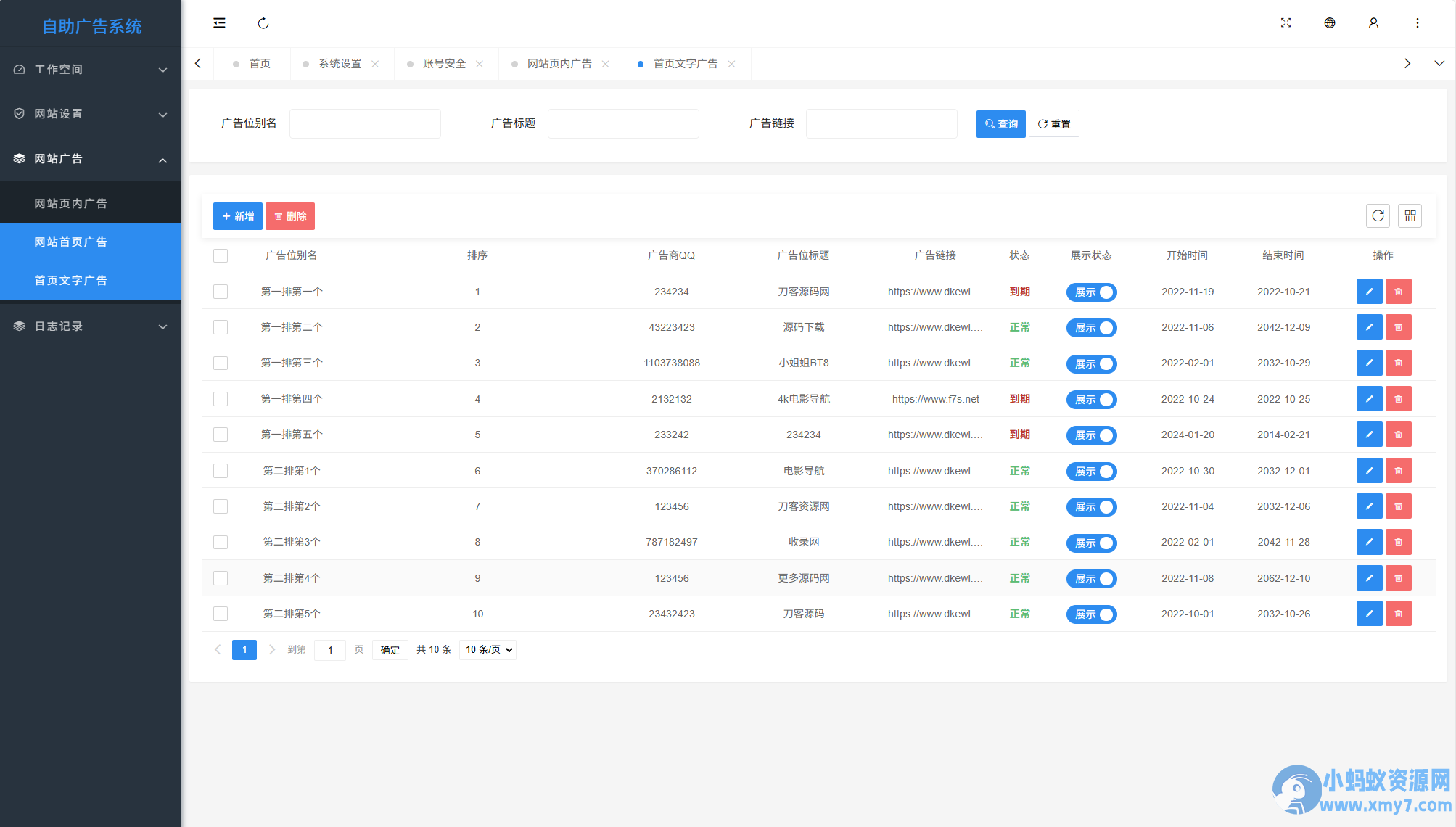Click the 查询 search button
Image resolution: width=1456 pixels, height=827 pixels.
point(1000,124)
